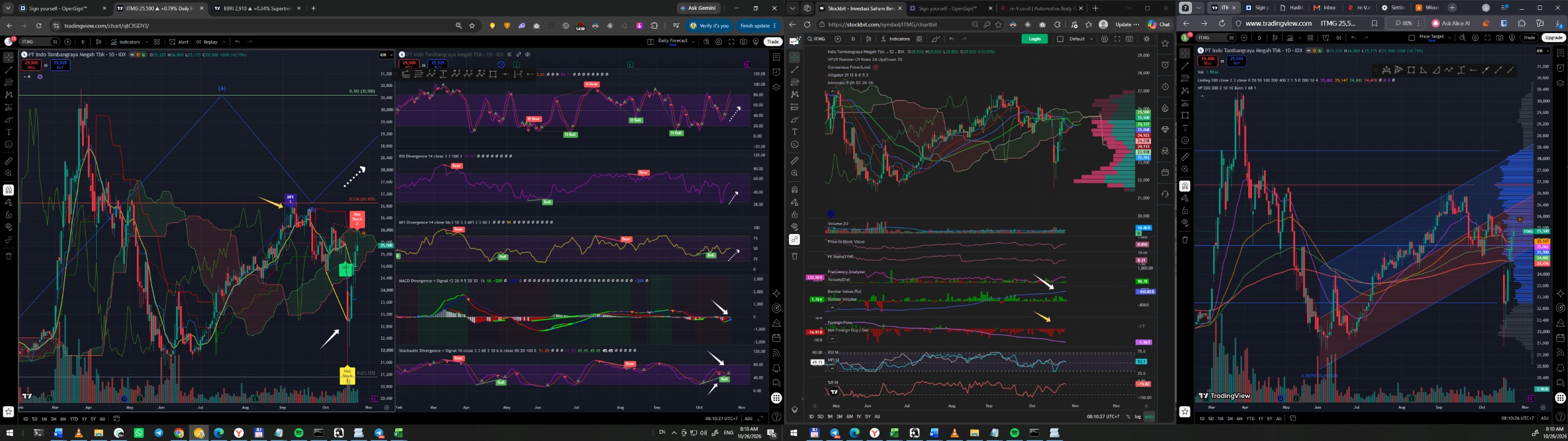Toggle the magnet mode in left TradingView sidebar

tap(9, 190)
